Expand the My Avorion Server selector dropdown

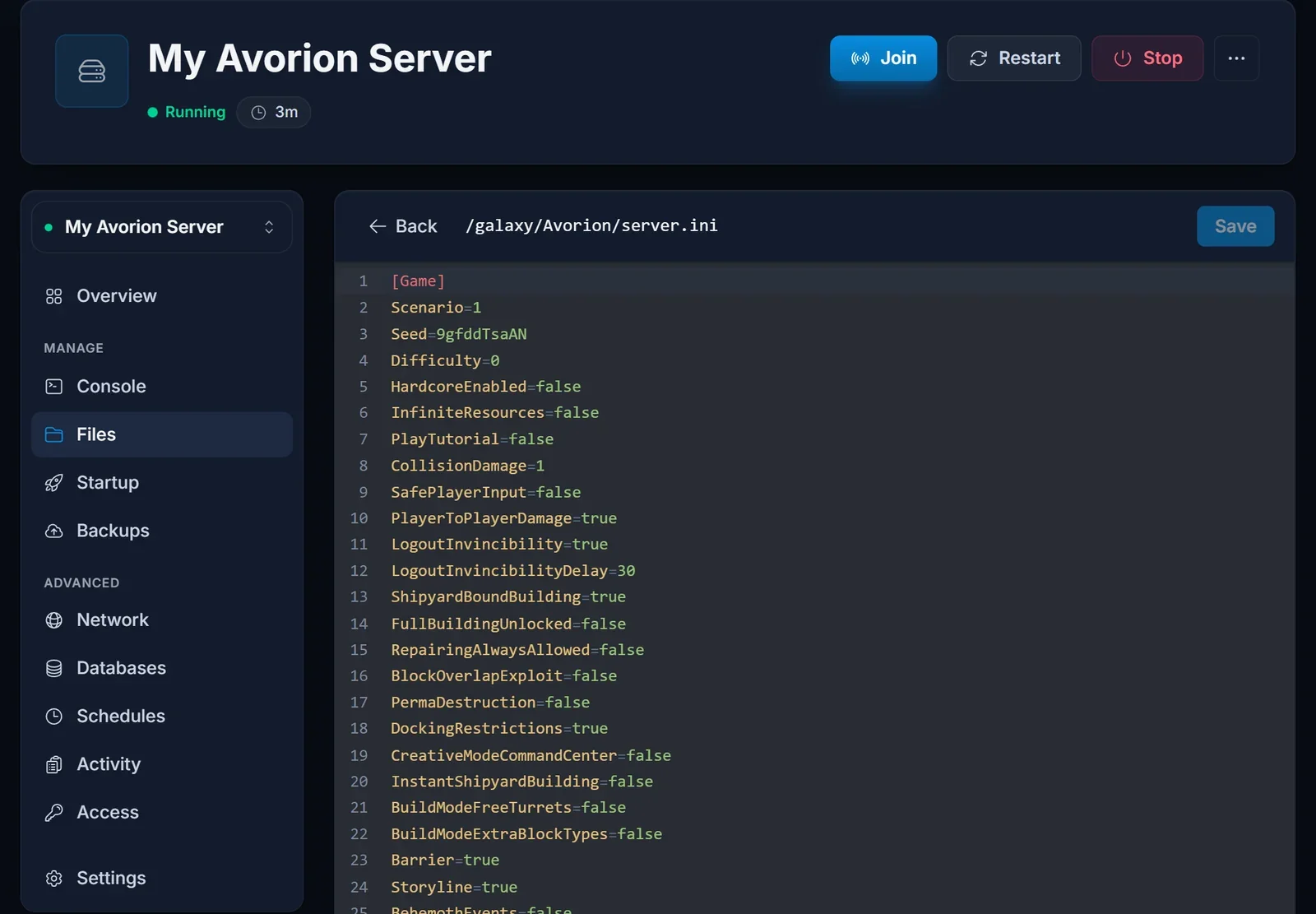pyautogui.click(x=162, y=227)
